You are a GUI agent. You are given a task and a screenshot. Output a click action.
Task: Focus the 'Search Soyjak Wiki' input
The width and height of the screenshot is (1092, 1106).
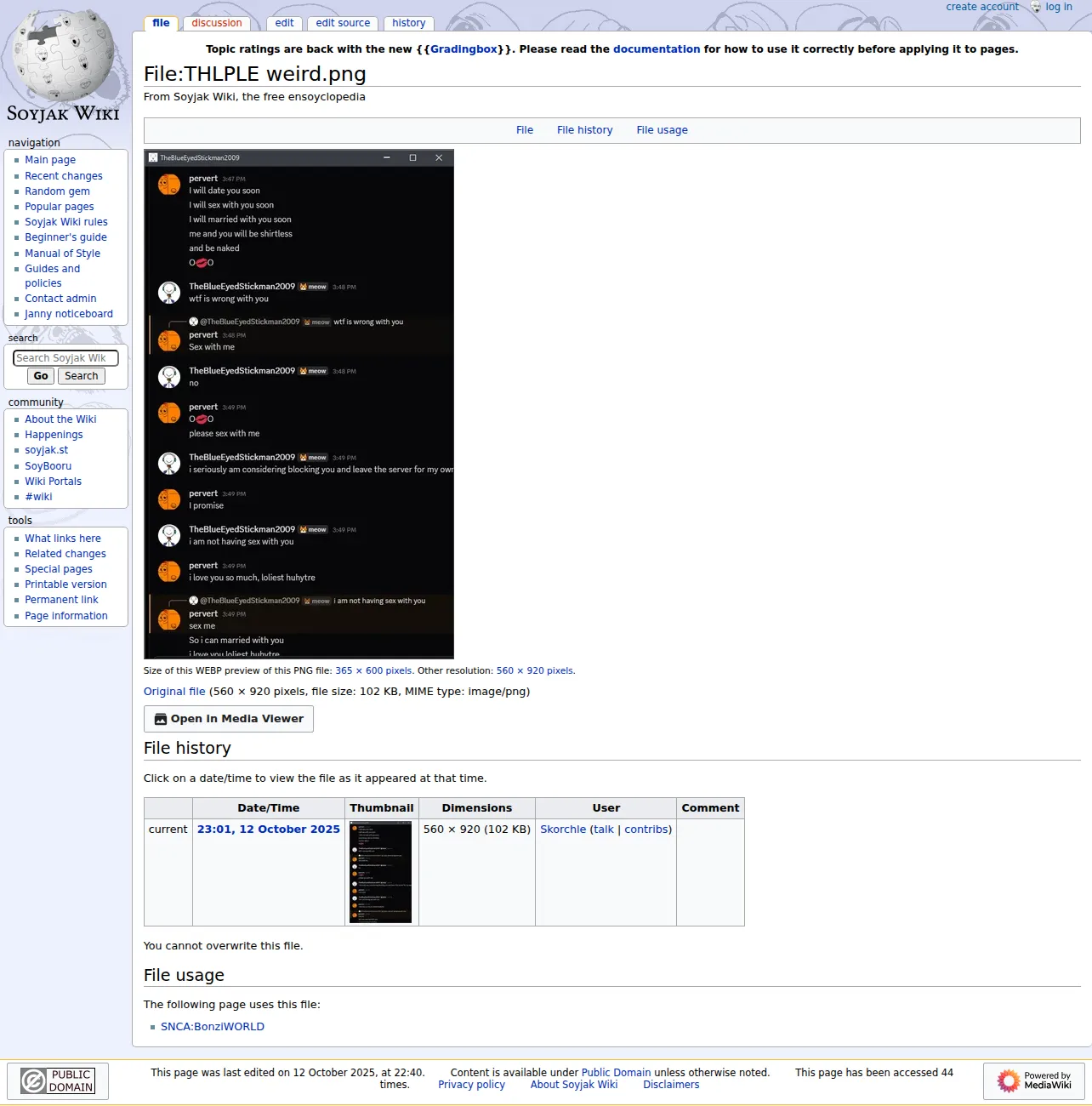65,358
